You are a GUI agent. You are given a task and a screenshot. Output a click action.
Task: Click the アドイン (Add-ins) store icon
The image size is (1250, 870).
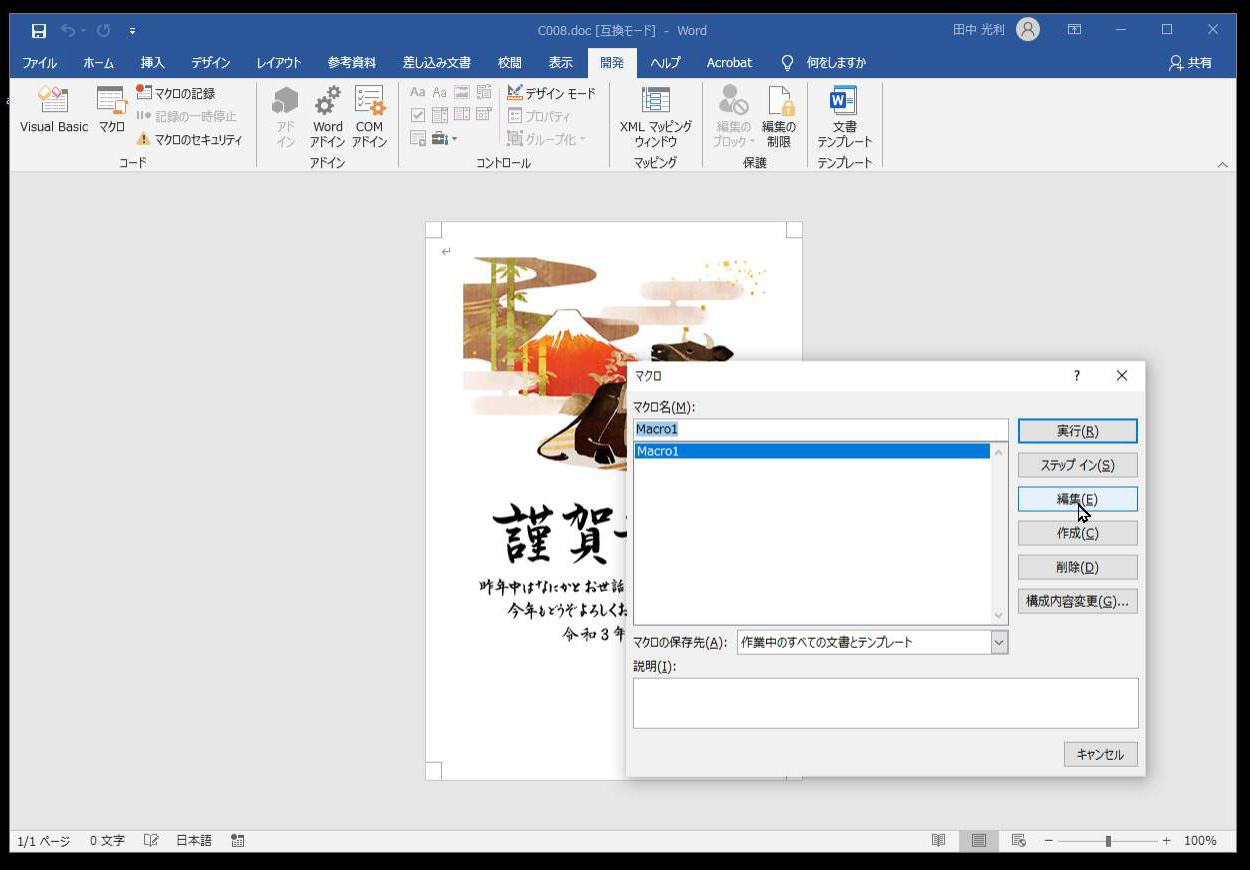(286, 117)
